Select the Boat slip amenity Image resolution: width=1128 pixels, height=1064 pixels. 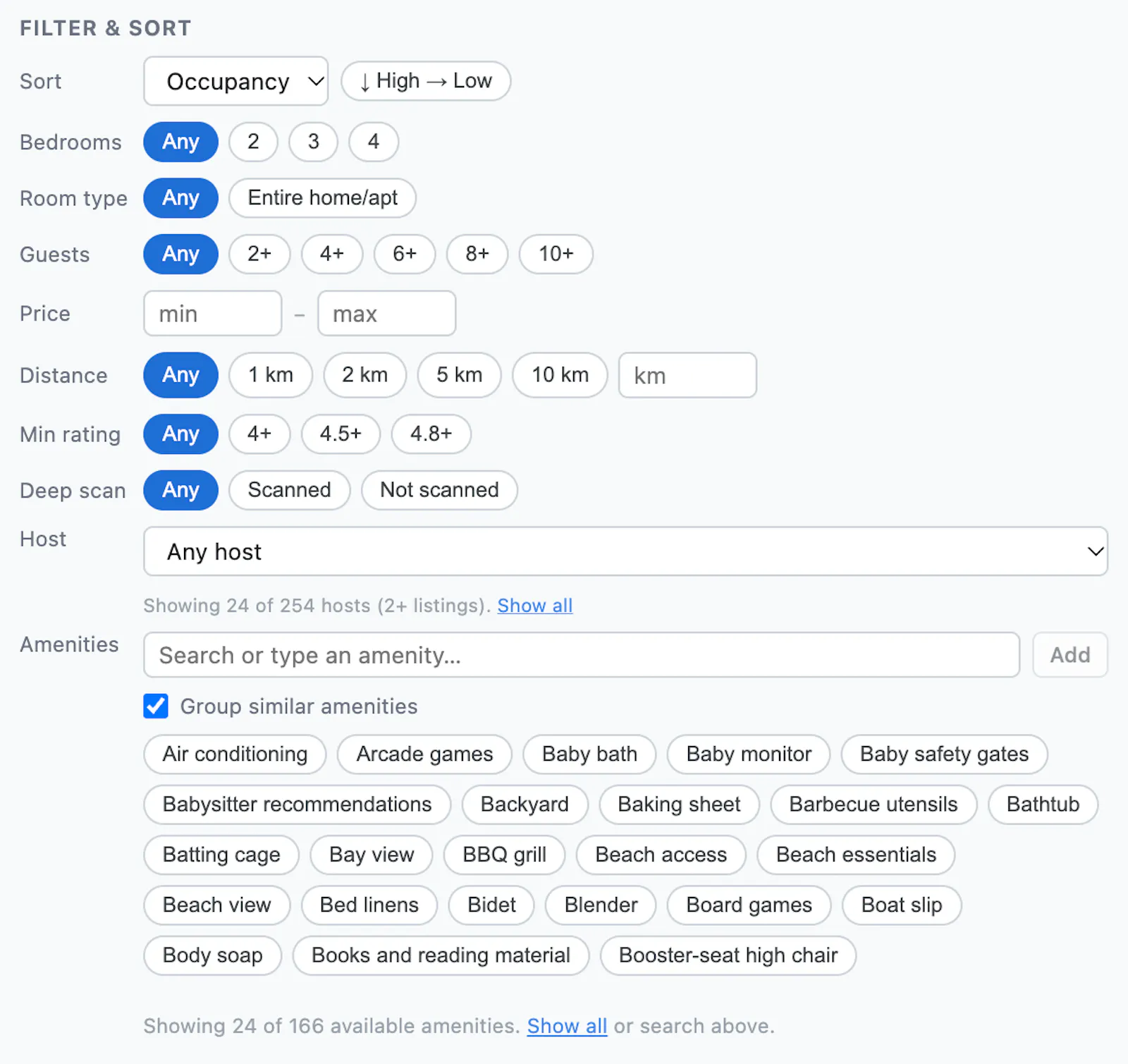pyautogui.click(x=902, y=905)
